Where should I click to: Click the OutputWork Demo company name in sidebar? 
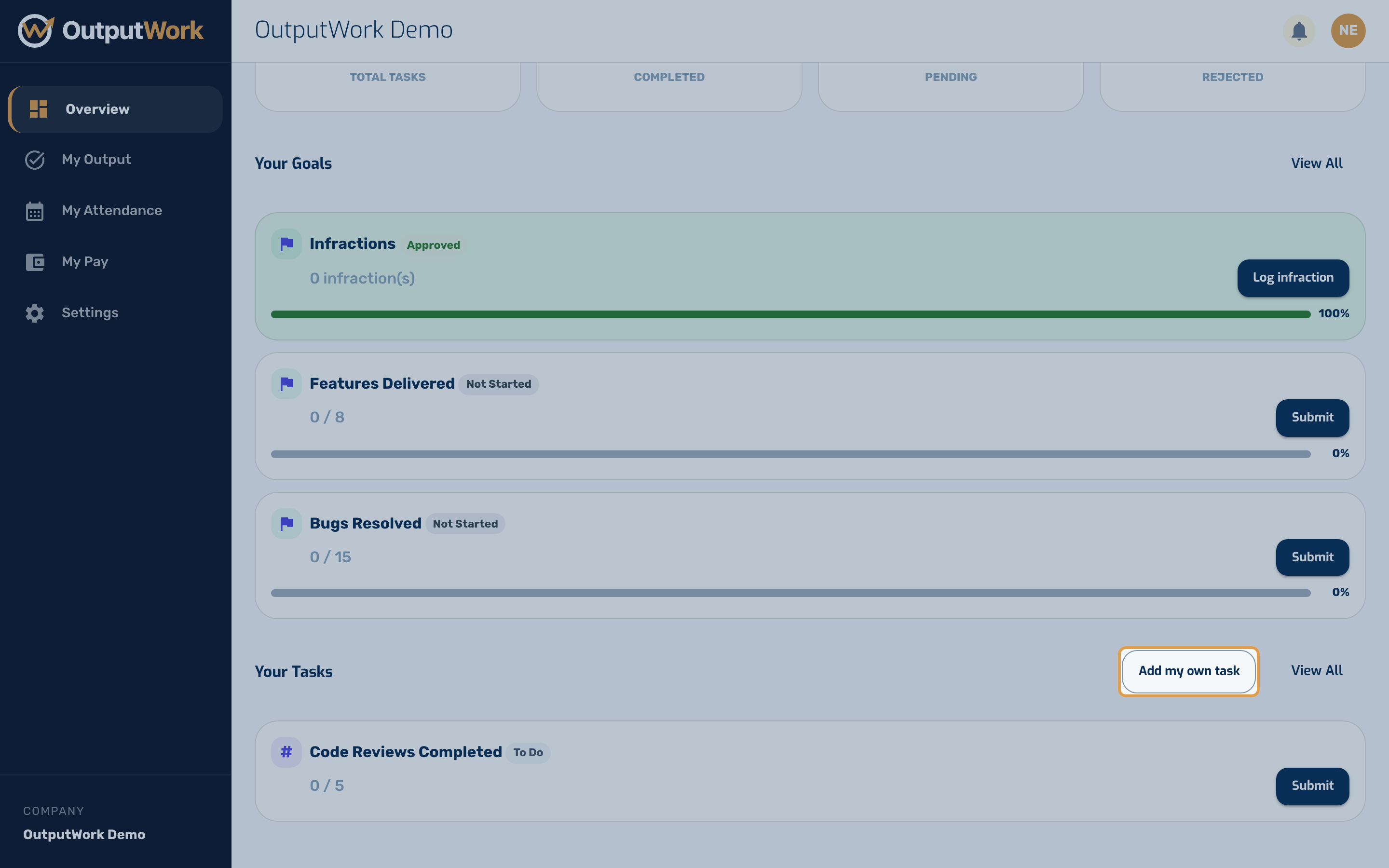click(84, 835)
